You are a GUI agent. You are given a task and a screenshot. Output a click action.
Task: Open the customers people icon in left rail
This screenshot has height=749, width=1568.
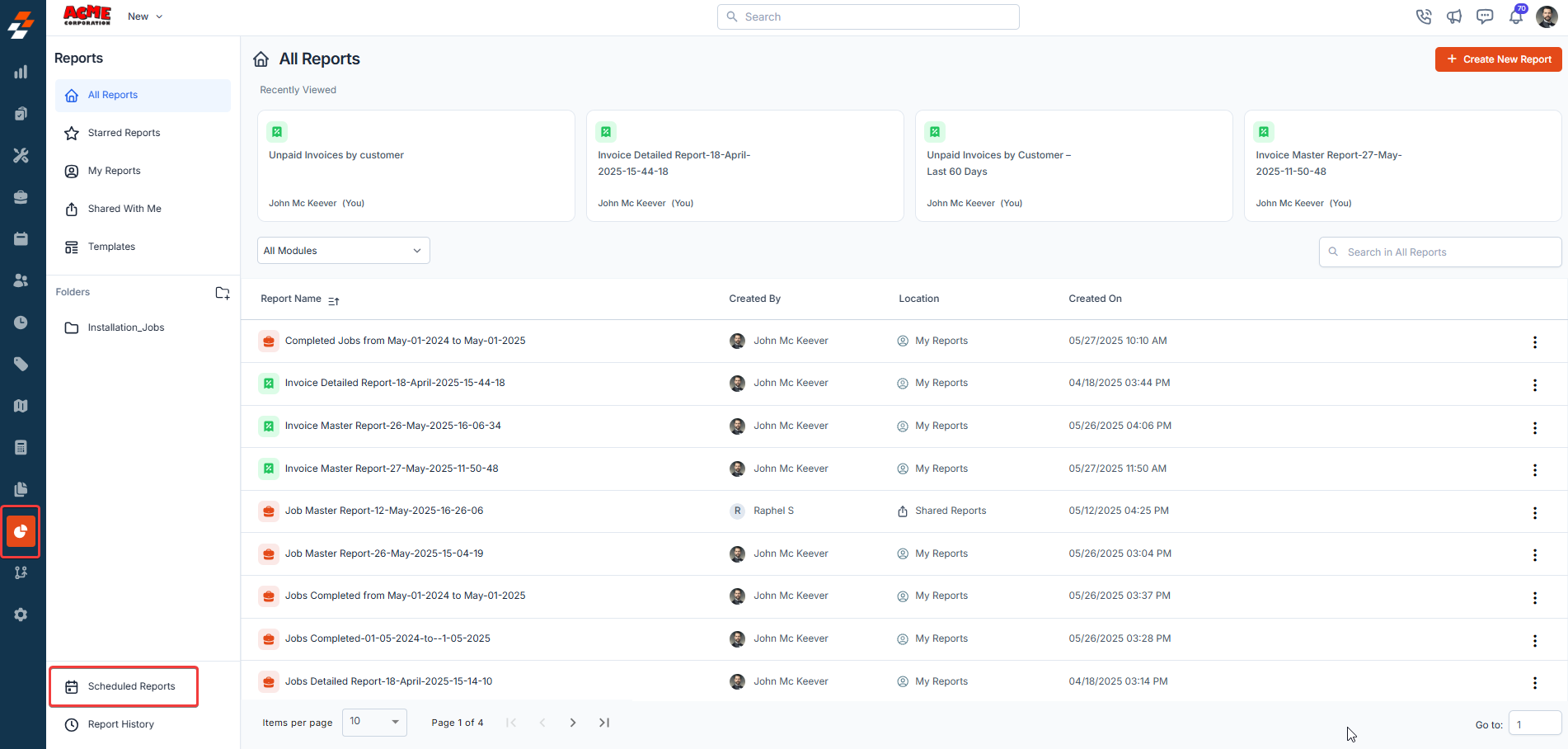coord(21,280)
